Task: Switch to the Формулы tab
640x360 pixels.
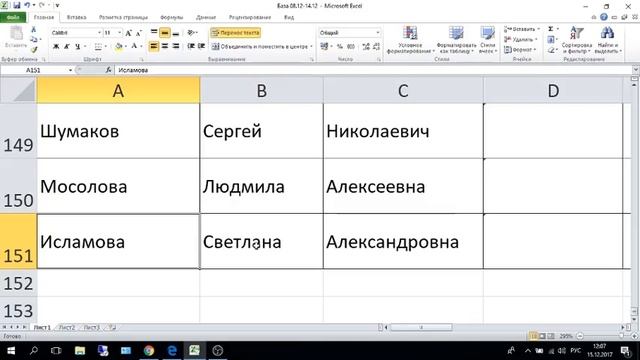Action: click(x=171, y=17)
